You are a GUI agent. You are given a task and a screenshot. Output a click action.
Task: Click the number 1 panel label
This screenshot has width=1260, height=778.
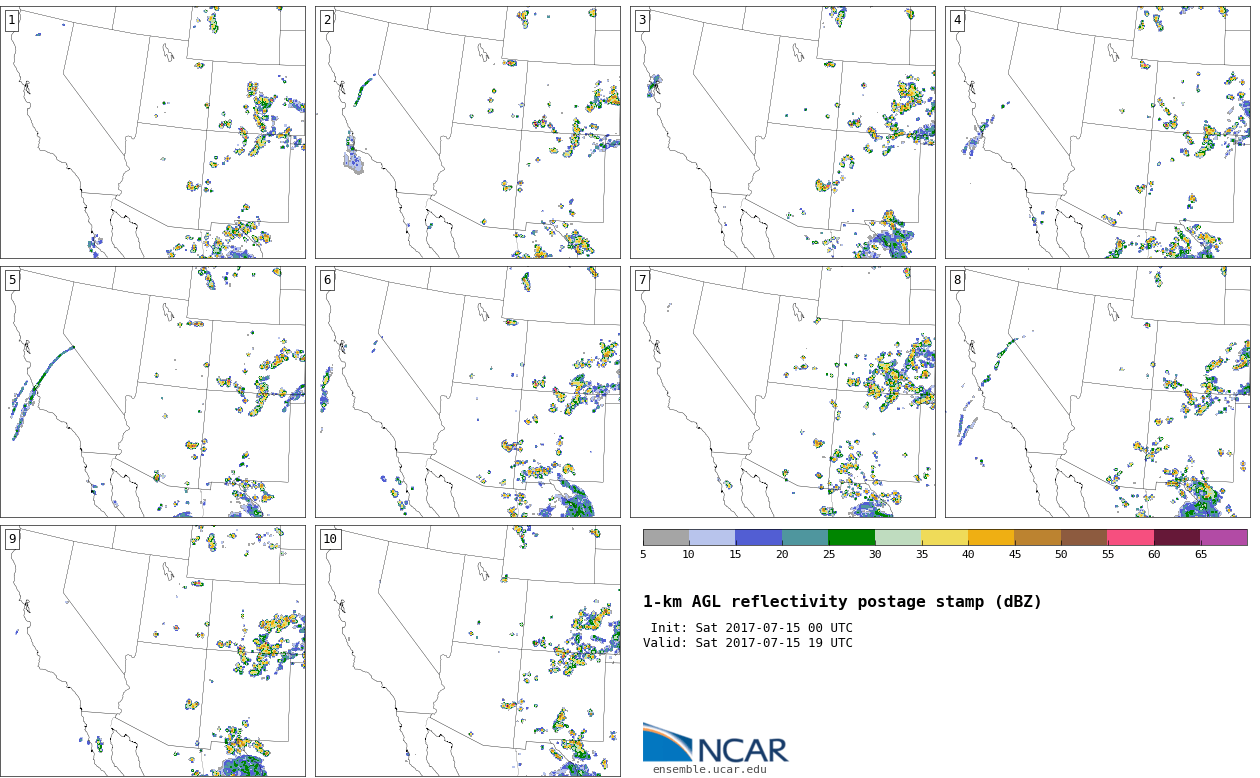12,20
